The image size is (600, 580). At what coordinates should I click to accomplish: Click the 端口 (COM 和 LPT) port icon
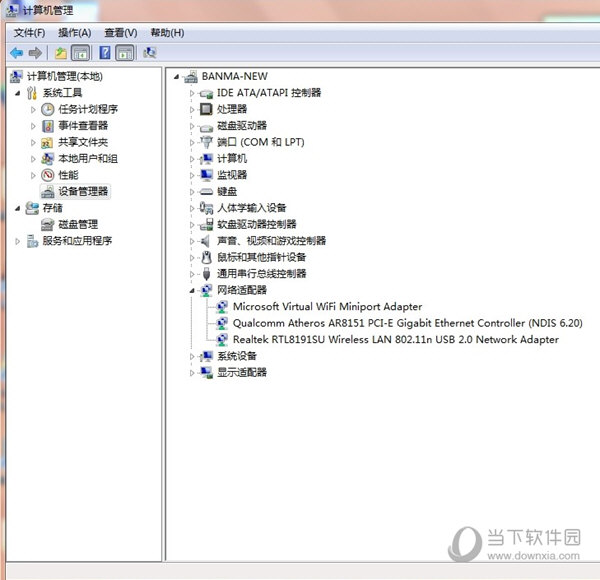(206, 142)
